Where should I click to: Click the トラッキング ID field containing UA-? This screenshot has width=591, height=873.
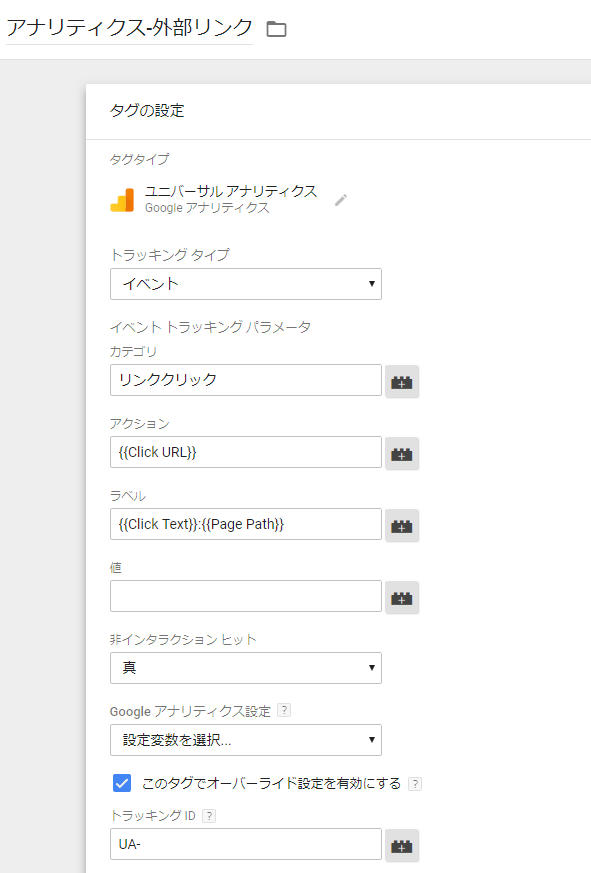point(246,844)
